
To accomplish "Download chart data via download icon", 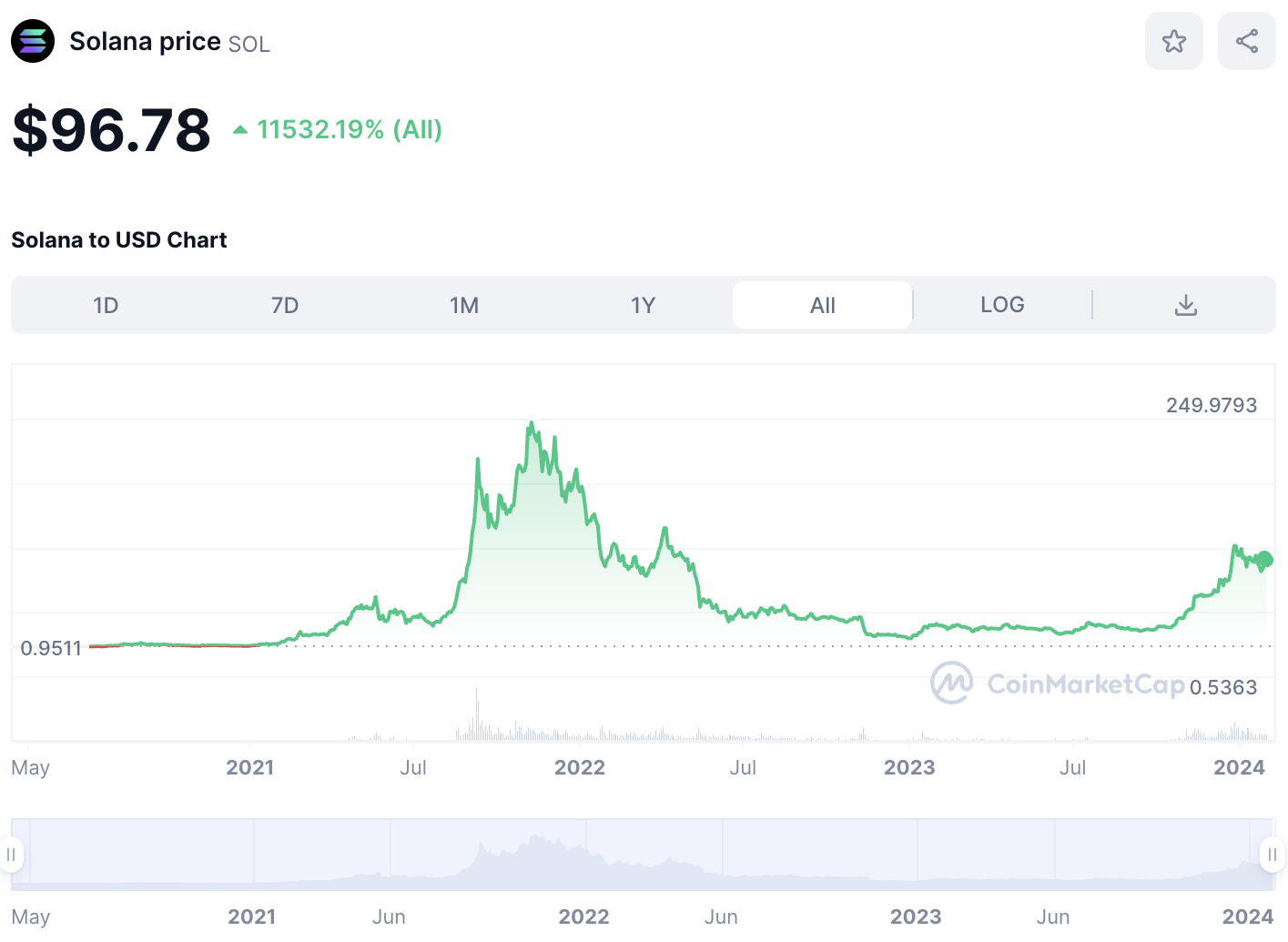I will pos(1185,305).
